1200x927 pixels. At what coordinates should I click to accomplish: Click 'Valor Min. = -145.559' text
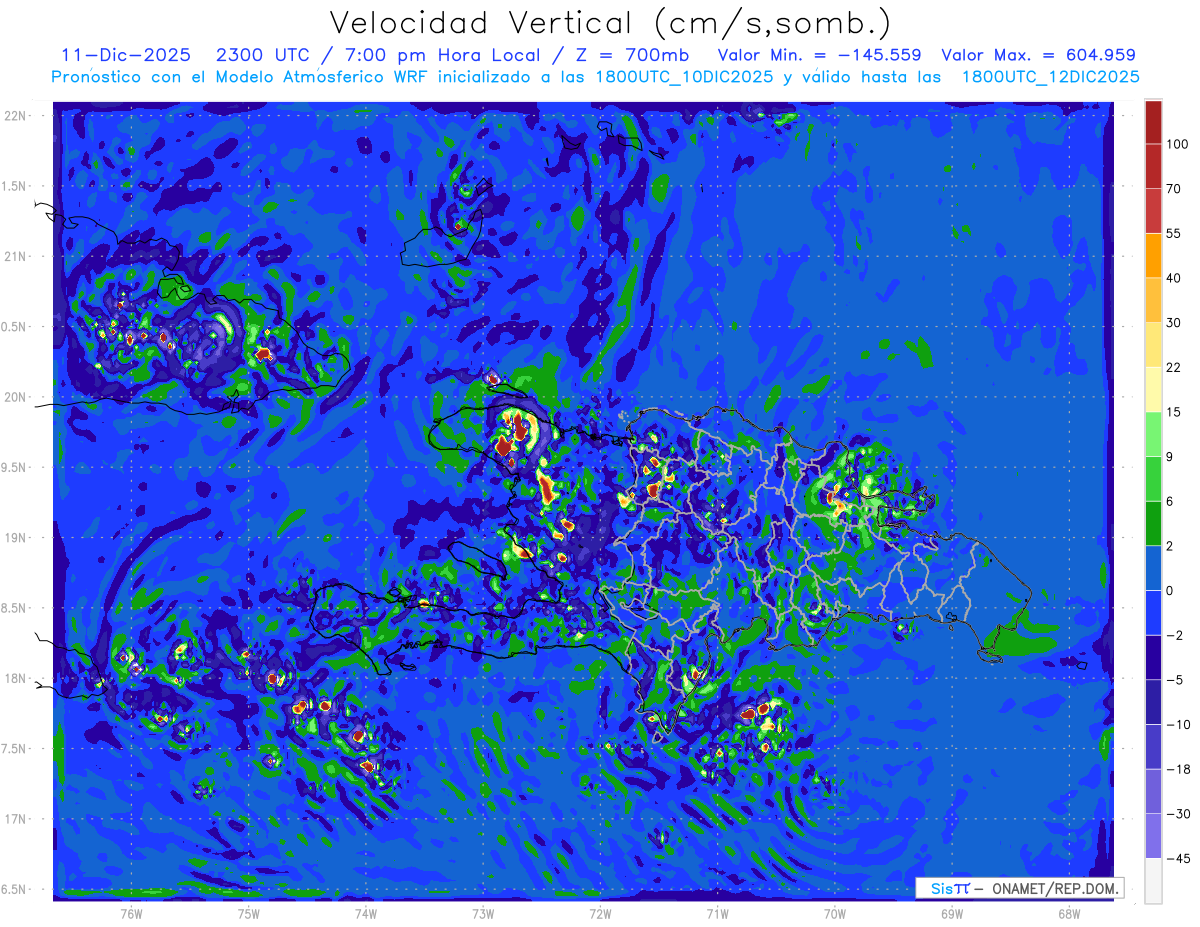point(820,55)
